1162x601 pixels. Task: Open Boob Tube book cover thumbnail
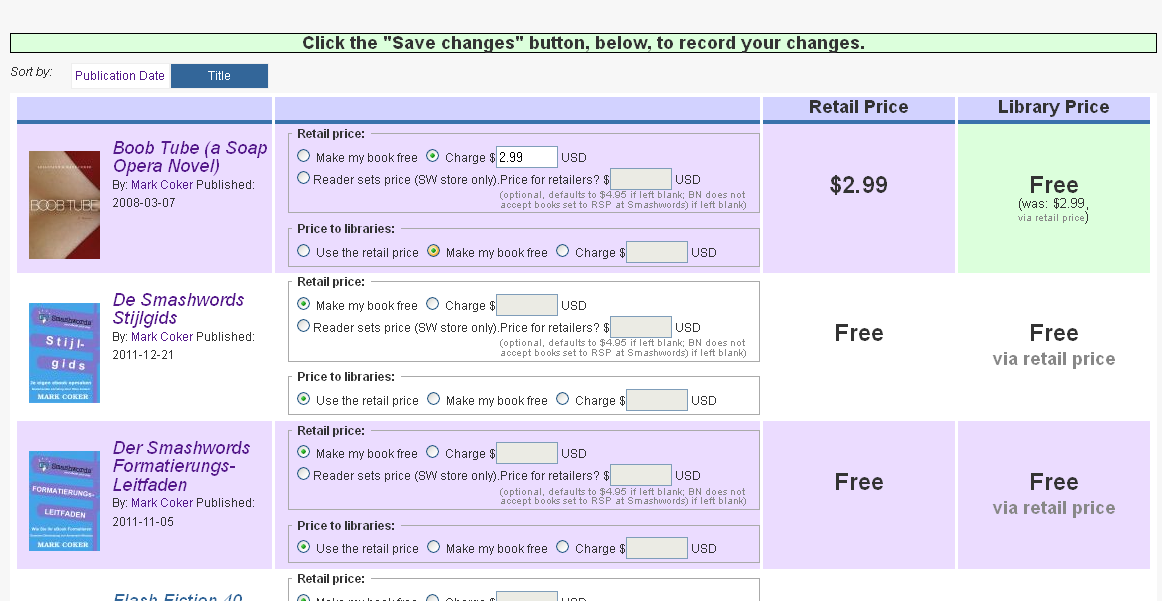click(x=64, y=205)
